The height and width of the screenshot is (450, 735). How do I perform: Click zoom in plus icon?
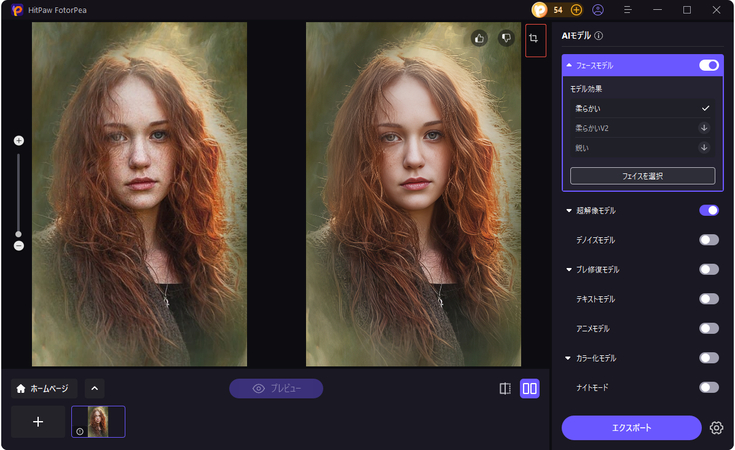tap(18, 141)
